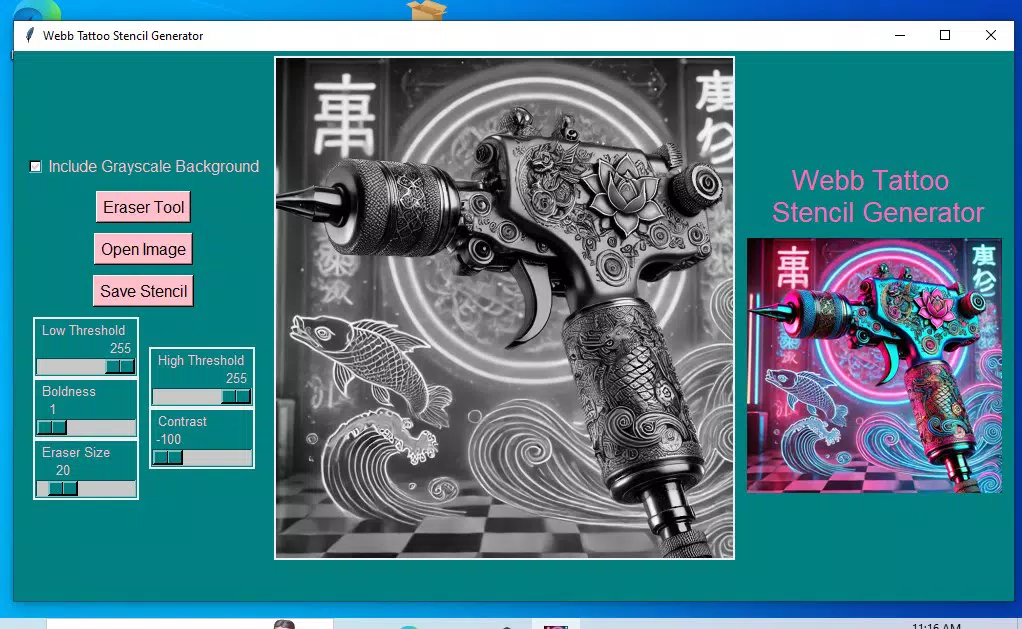Close the Stencil Generator window
The width and height of the screenshot is (1022, 629).
tap(991, 35)
